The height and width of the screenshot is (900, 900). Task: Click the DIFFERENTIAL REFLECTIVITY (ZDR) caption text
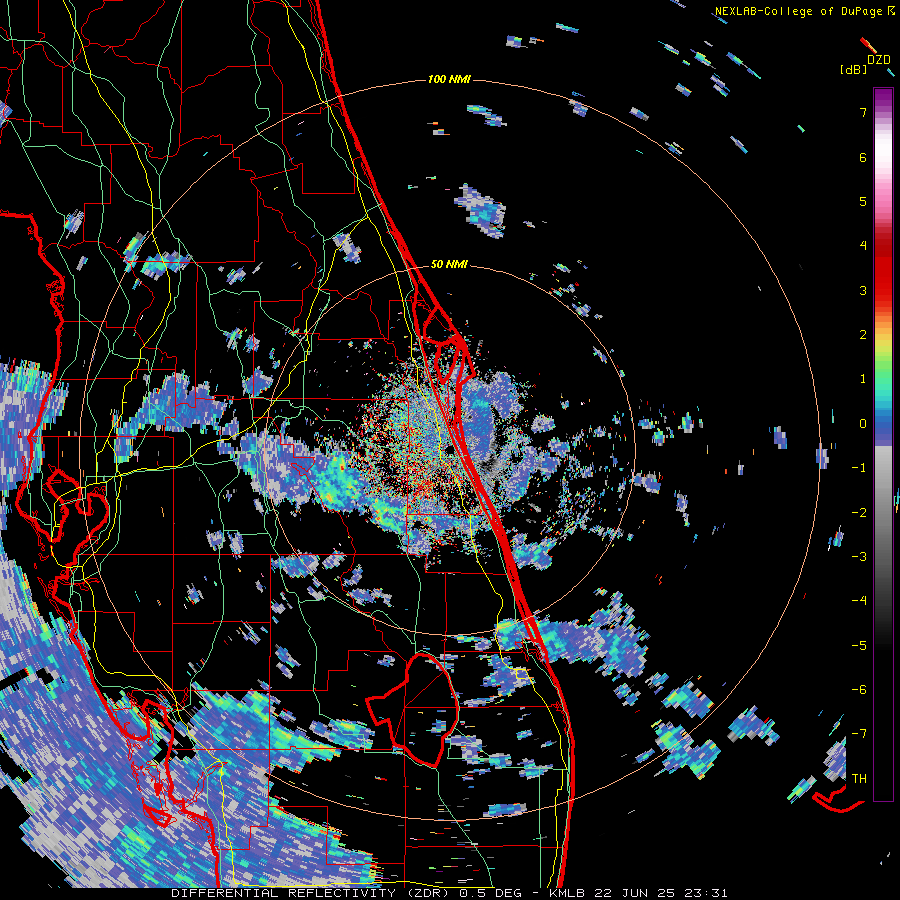(x=312, y=893)
